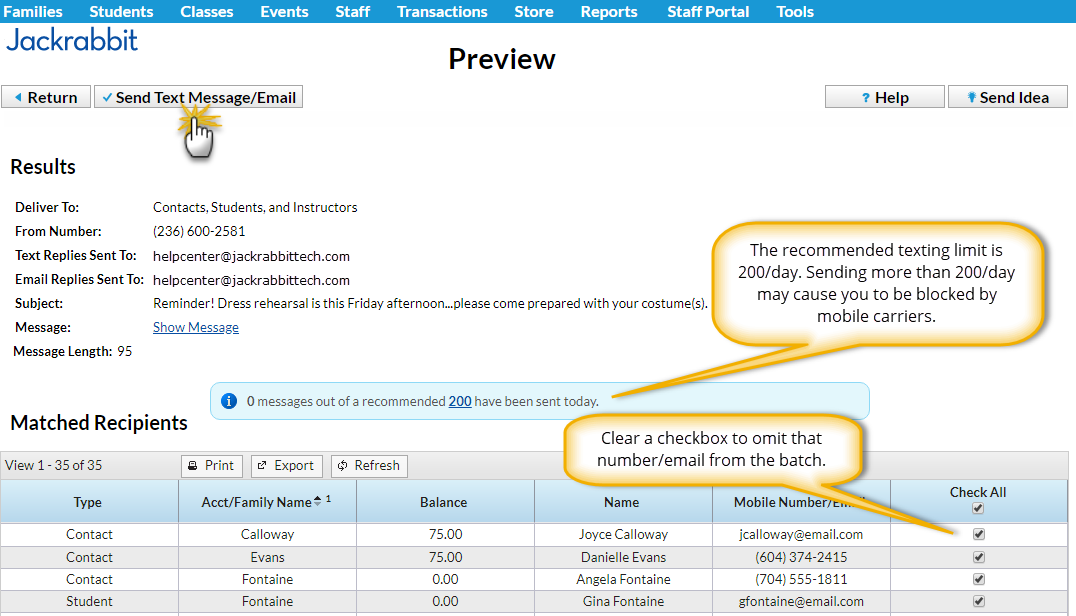Click the sort arrows beside Acct/Family Name

(317, 501)
